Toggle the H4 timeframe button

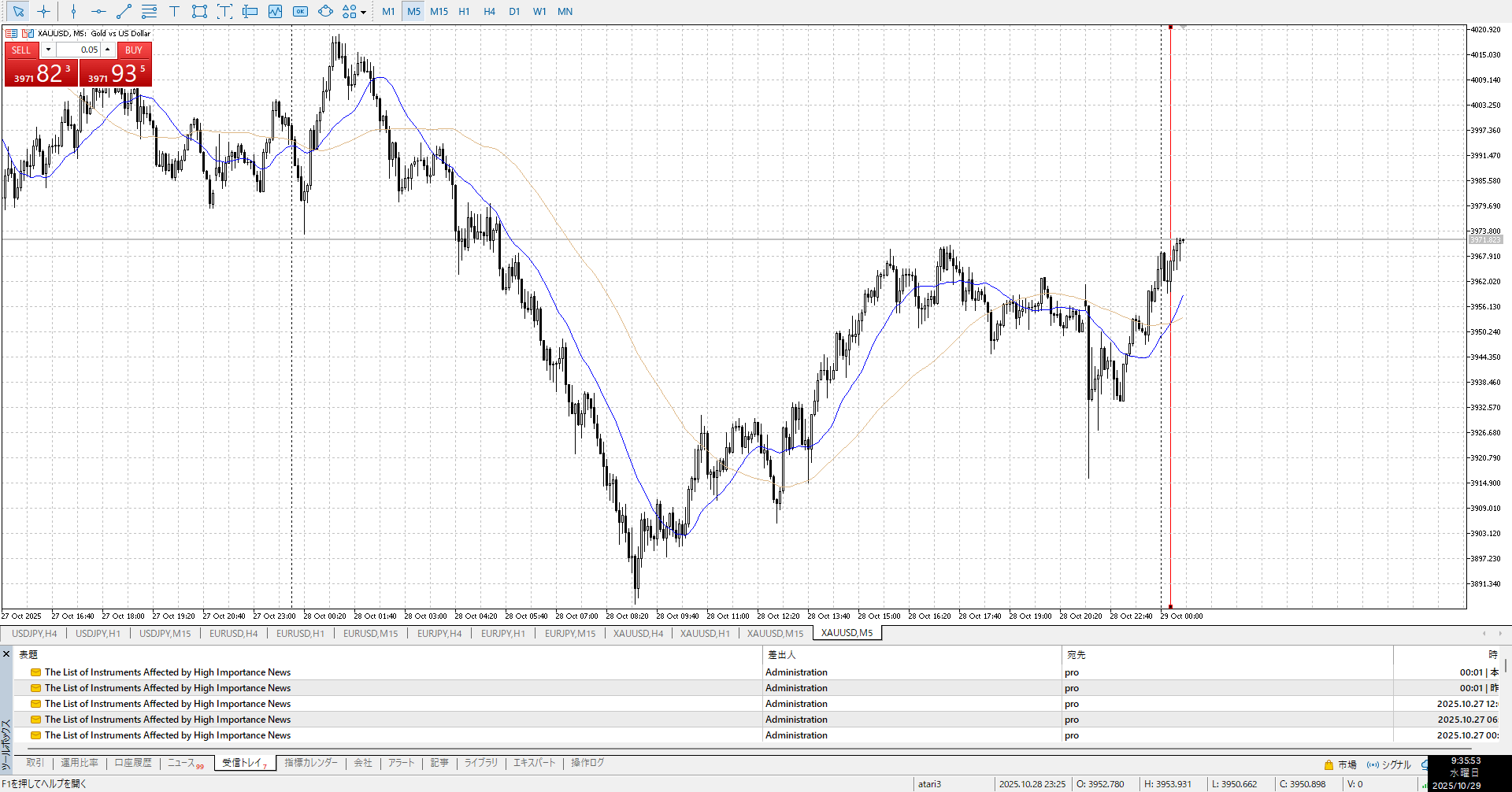coord(489,11)
